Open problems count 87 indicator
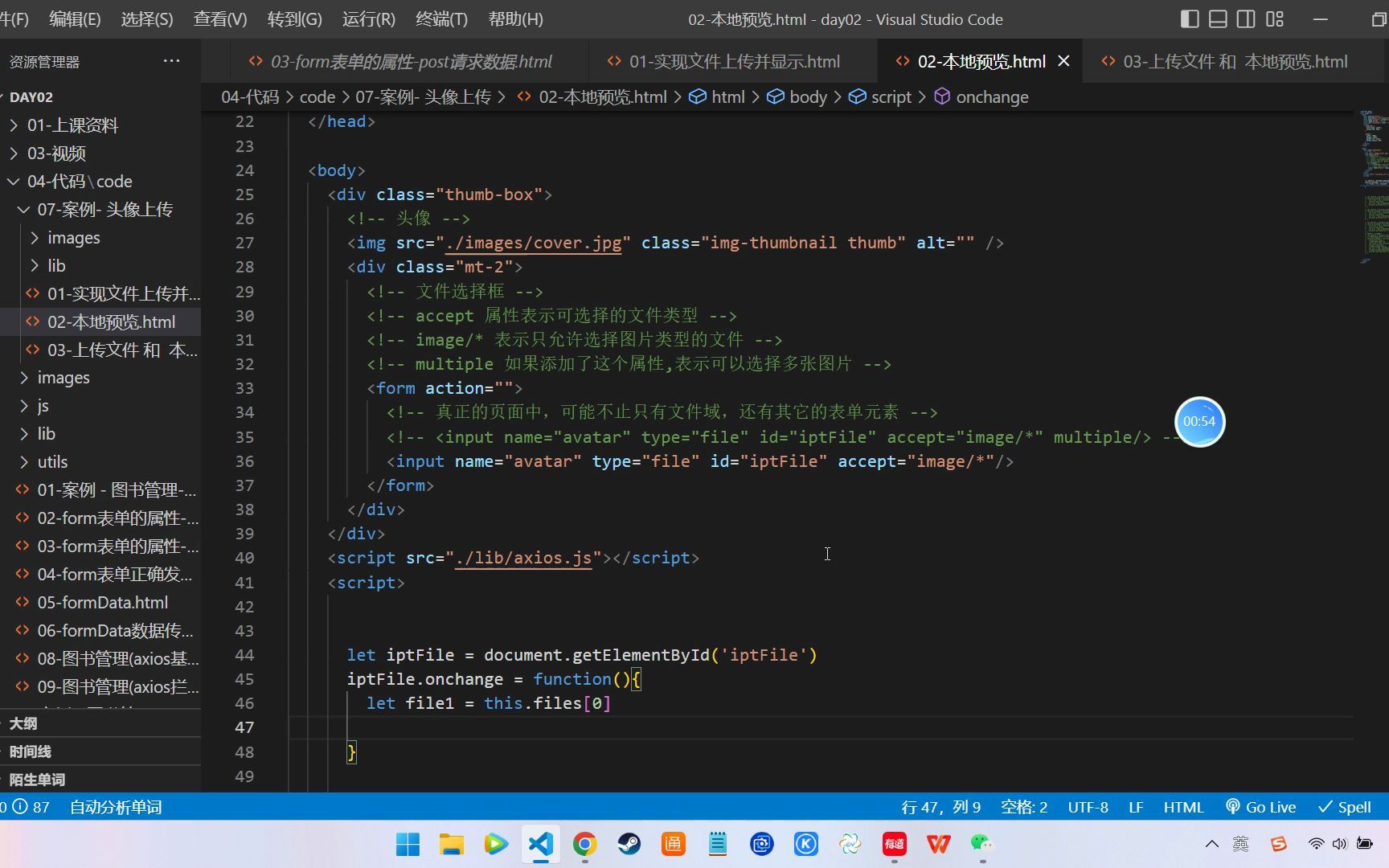The width and height of the screenshot is (1389, 868). point(26,807)
